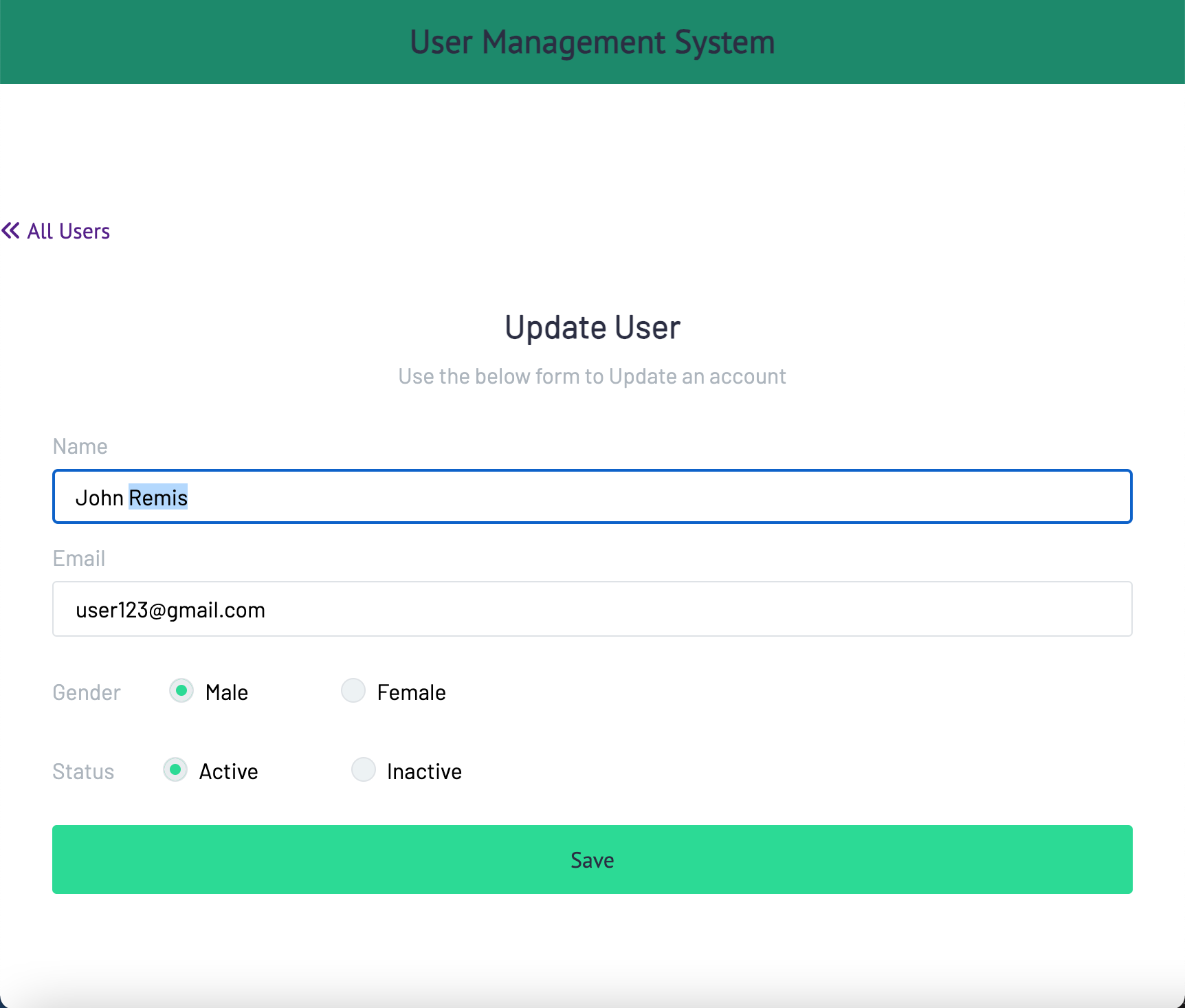The height and width of the screenshot is (1008, 1185).
Task: Select the Male gender radio button
Action: pyautogui.click(x=181, y=691)
